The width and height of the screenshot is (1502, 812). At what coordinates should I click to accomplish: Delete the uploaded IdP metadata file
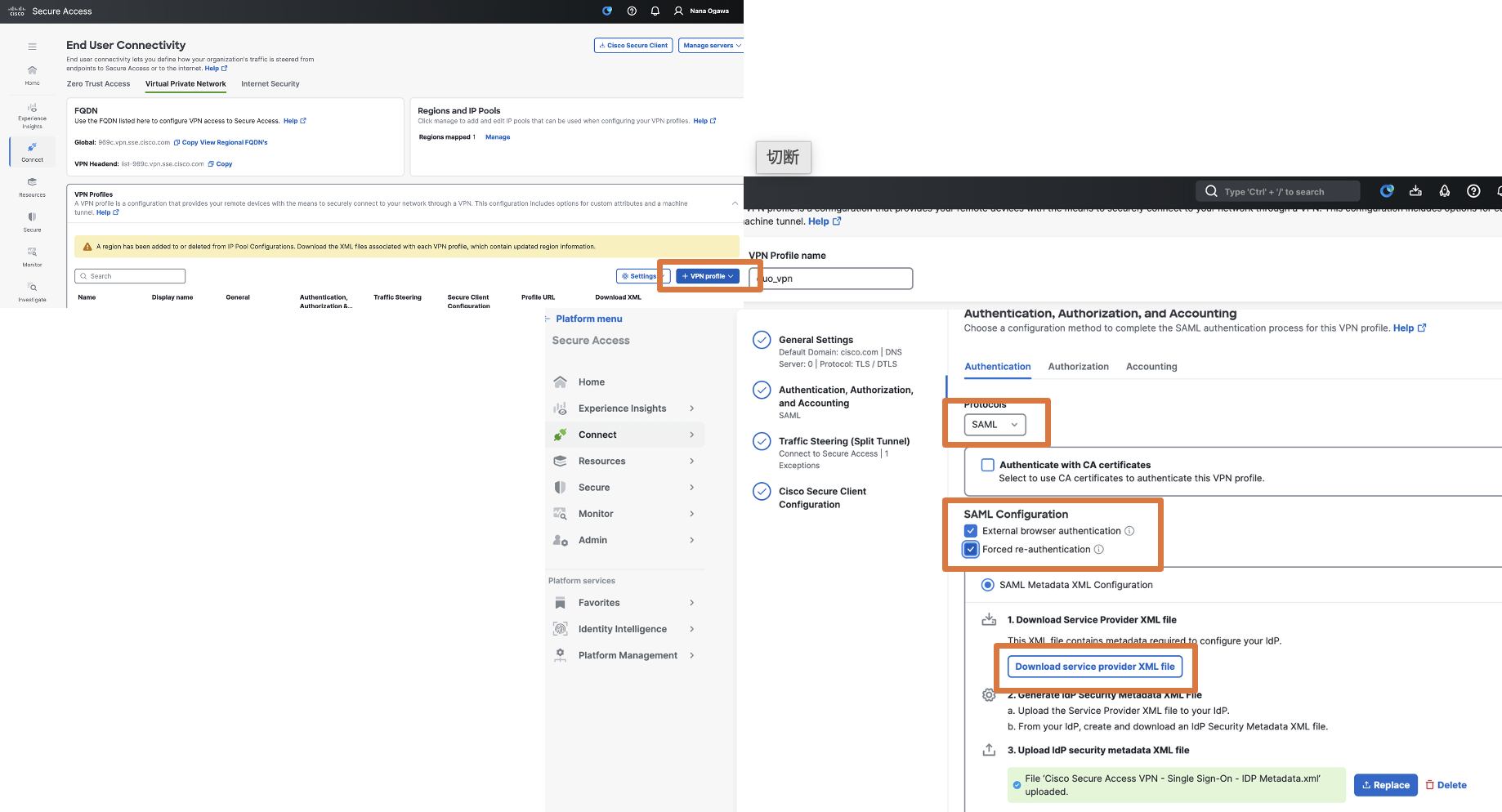pyautogui.click(x=1446, y=785)
